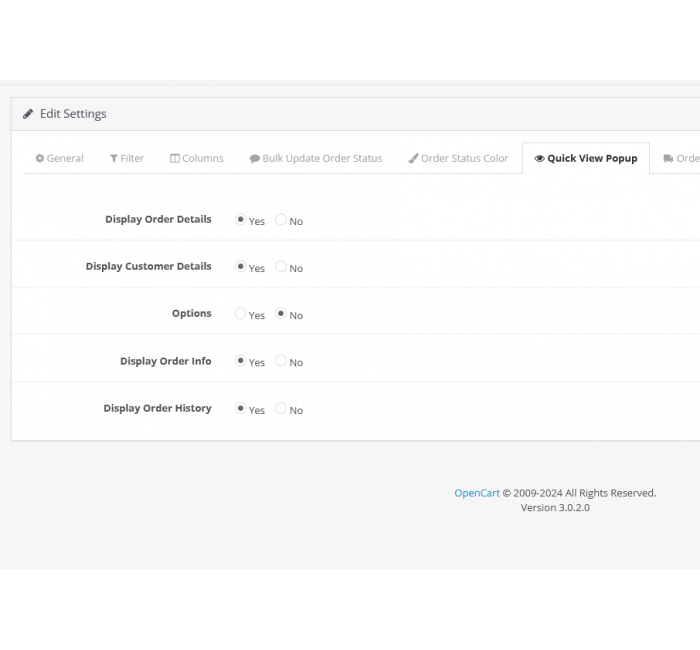Go to Bulk Update Order Status tab
Image resolution: width=700 pixels, height=650 pixels.
(x=316, y=158)
